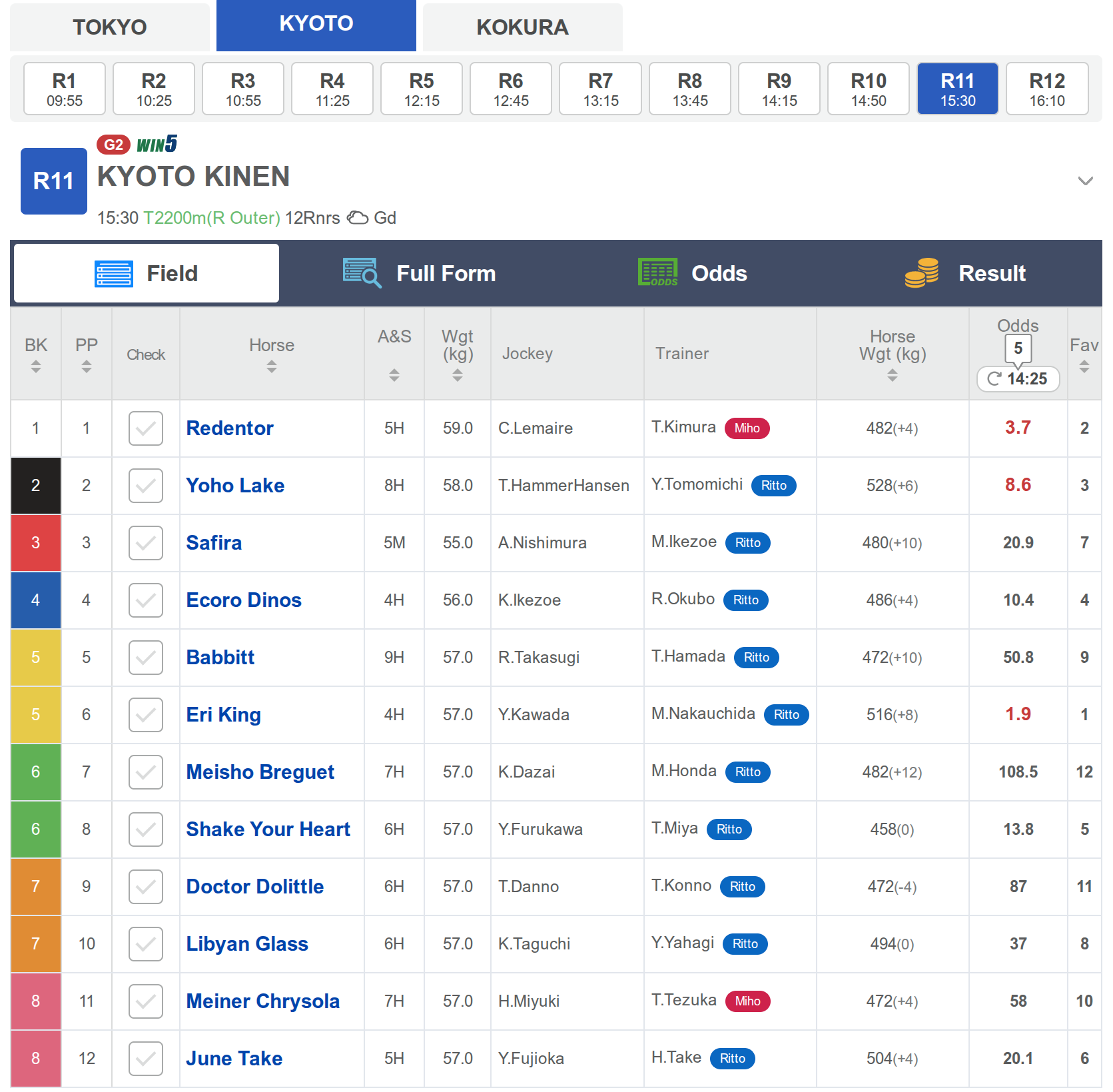Sort by the Fav column
Viewport: 1113px width, 1092px height.
click(x=1084, y=366)
